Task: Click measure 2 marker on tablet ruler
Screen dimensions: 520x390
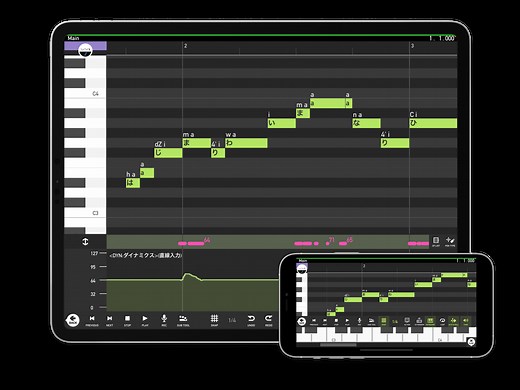Action: 185,46
